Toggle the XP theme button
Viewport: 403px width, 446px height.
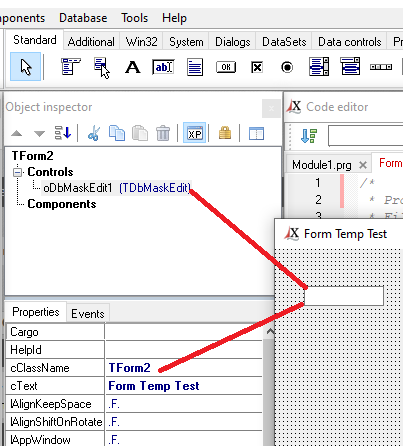point(195,133)
